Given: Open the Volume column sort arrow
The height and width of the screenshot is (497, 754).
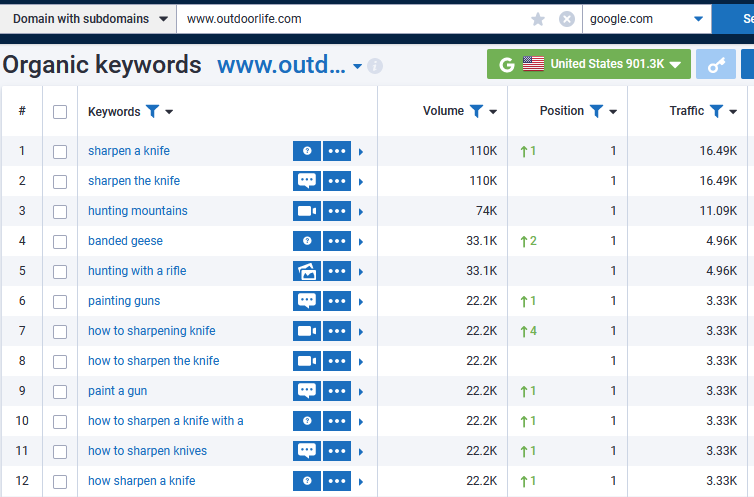Looking at the screenshot, I should click(493, 112).
